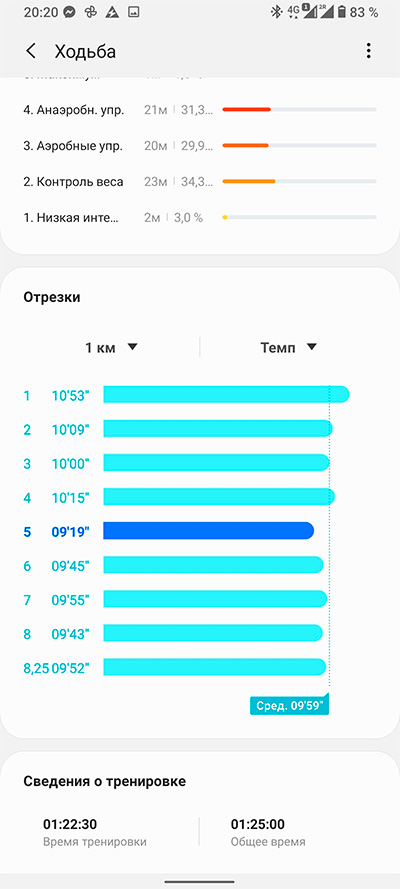Select split 5 highlighted dark blue bar
The width and height of the screenshot is (400, 889).
click(208, 531)
